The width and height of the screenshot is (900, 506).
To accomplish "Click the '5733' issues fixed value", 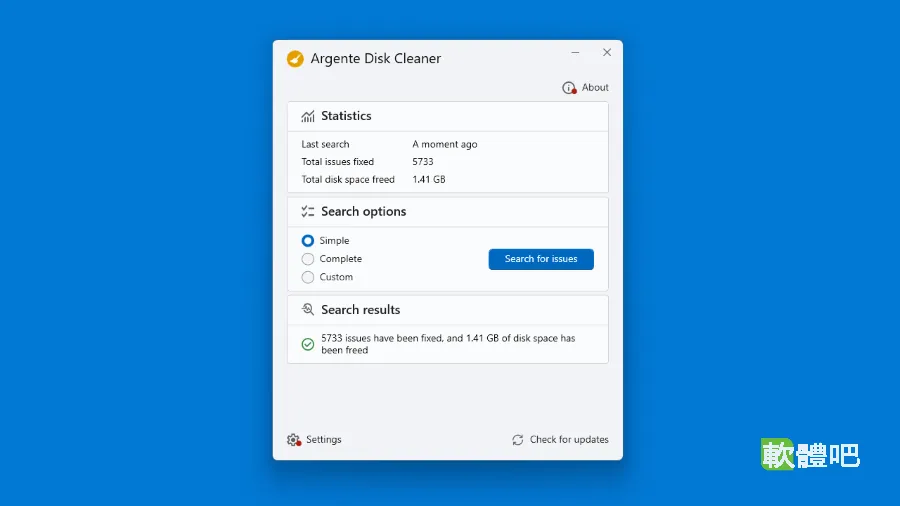I will pos(422,162).
